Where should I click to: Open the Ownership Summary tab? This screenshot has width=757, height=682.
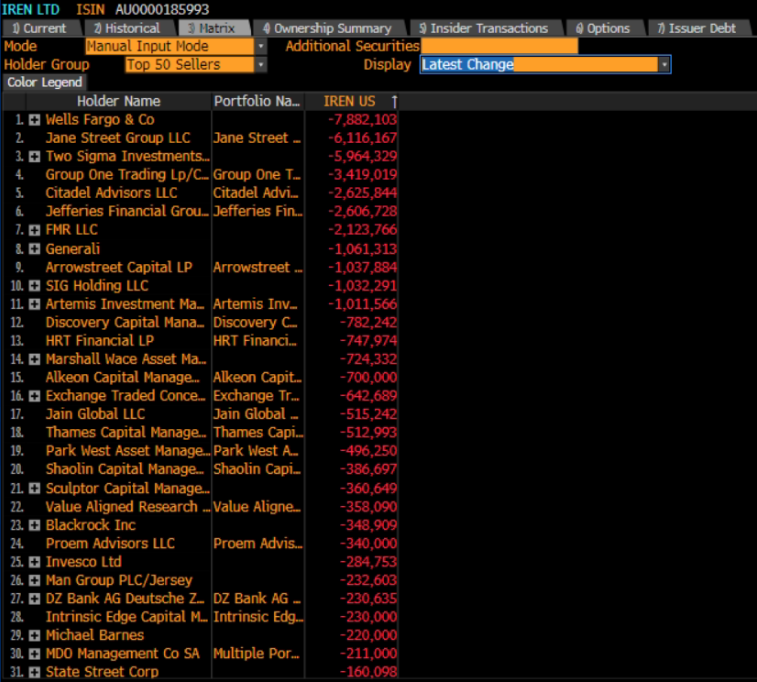point(329,28)
